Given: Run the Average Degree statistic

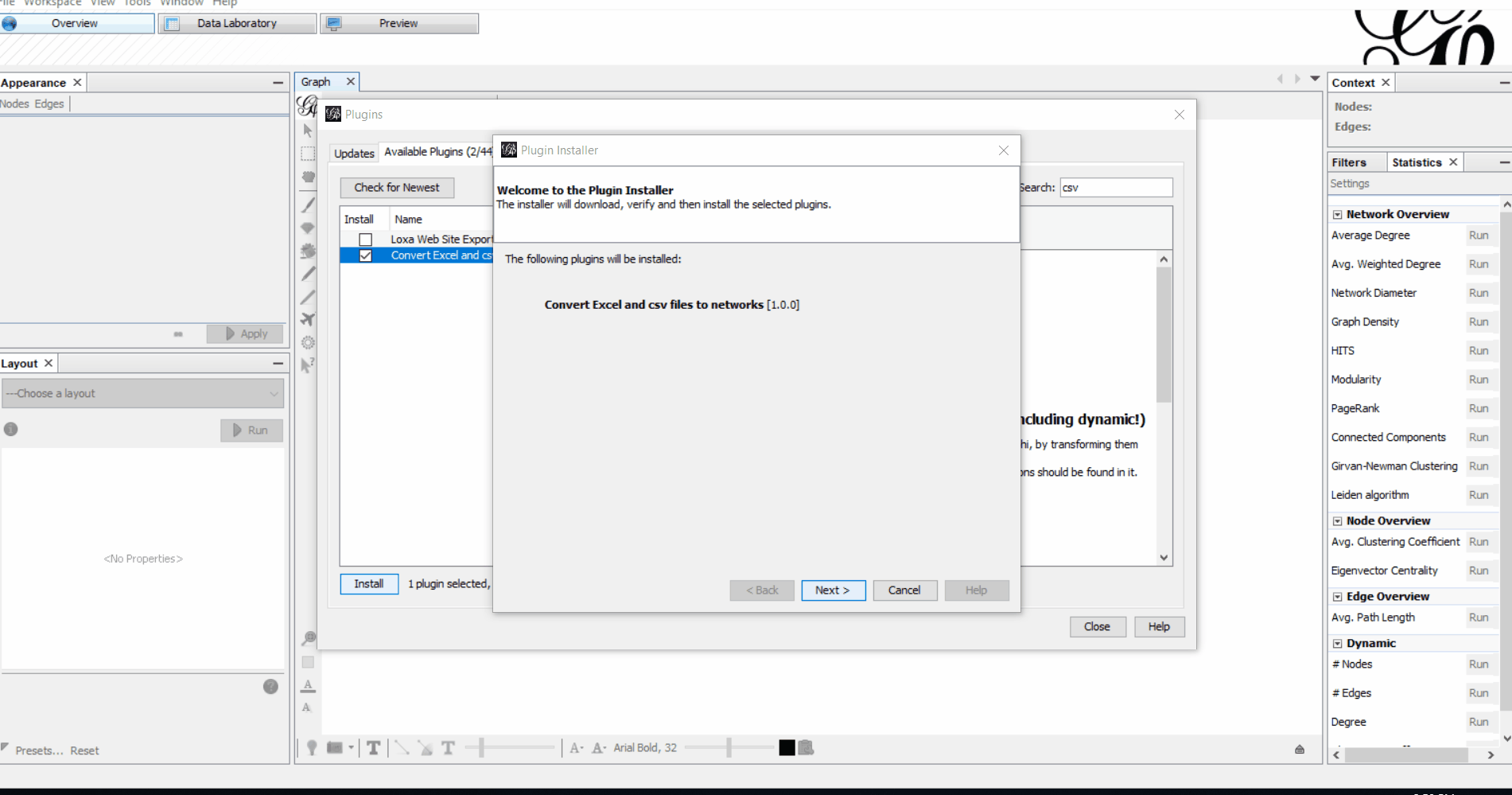Looking at the screenshot, I should 1479,236.
